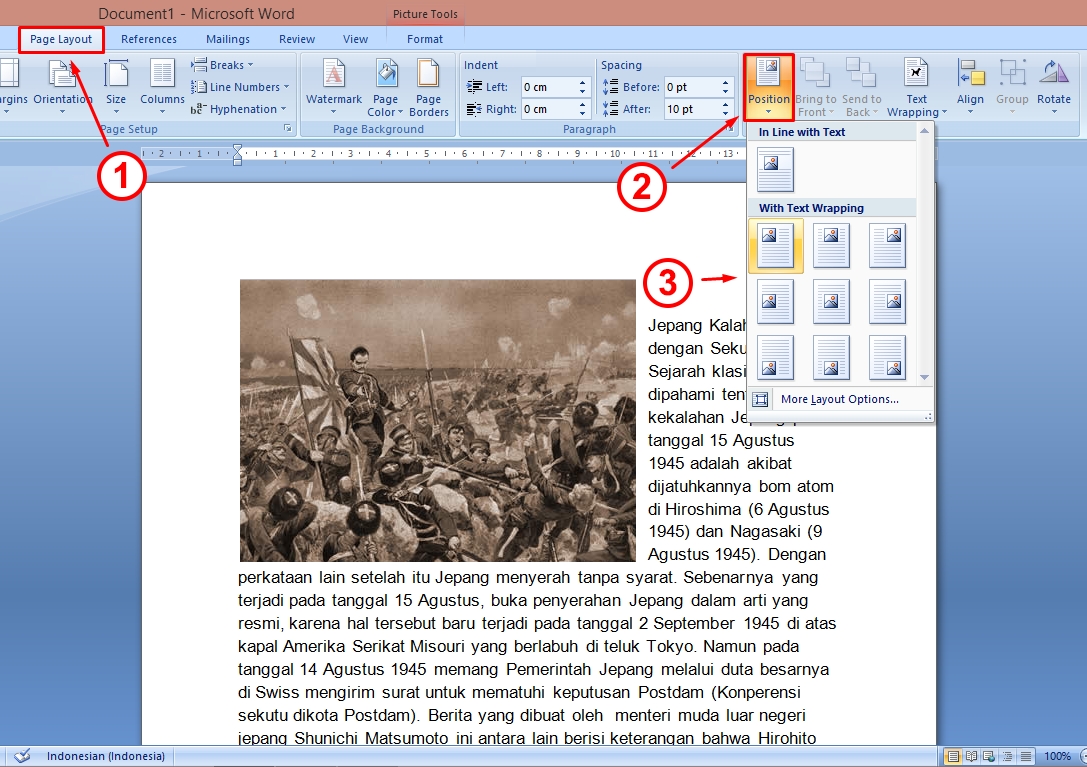Choose middle center position with square wrapping
The width and height of the screenshot is (1087, 767).
point(831,302)
